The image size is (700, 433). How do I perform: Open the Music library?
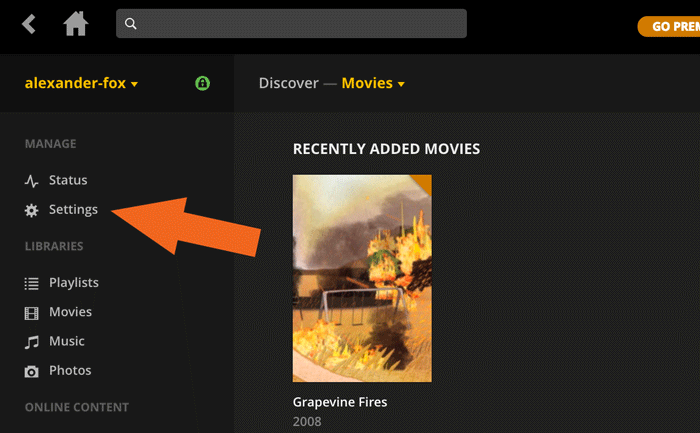[68, 341]
